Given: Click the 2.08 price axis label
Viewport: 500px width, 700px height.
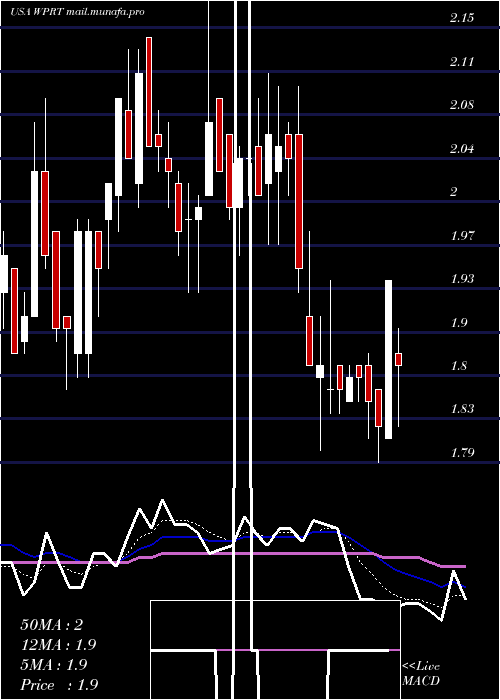Looking at the screenshot, I should [462, 105].
